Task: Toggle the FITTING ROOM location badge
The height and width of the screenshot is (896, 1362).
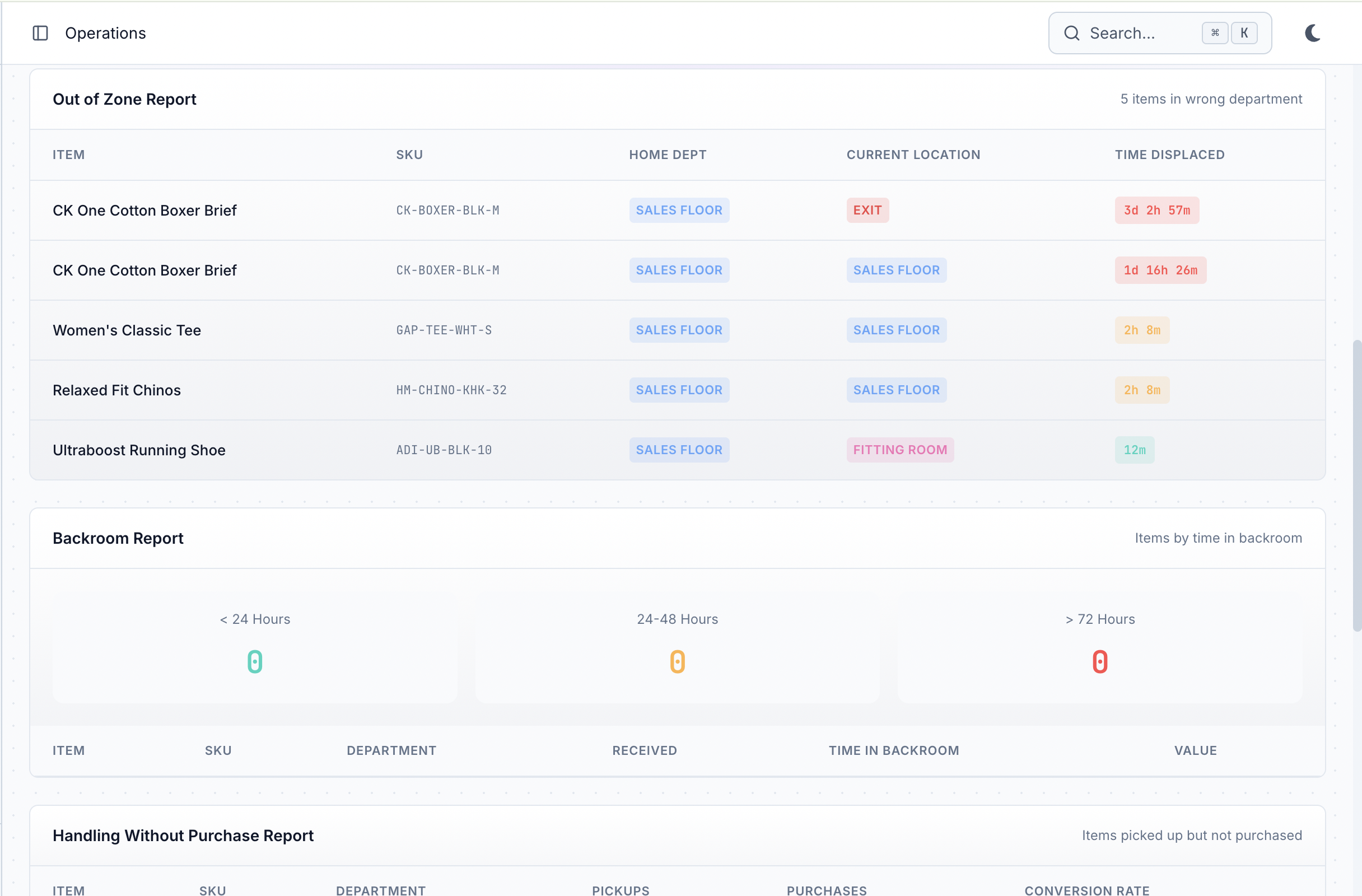Action: pyautogui.click(x=899, y=450)
